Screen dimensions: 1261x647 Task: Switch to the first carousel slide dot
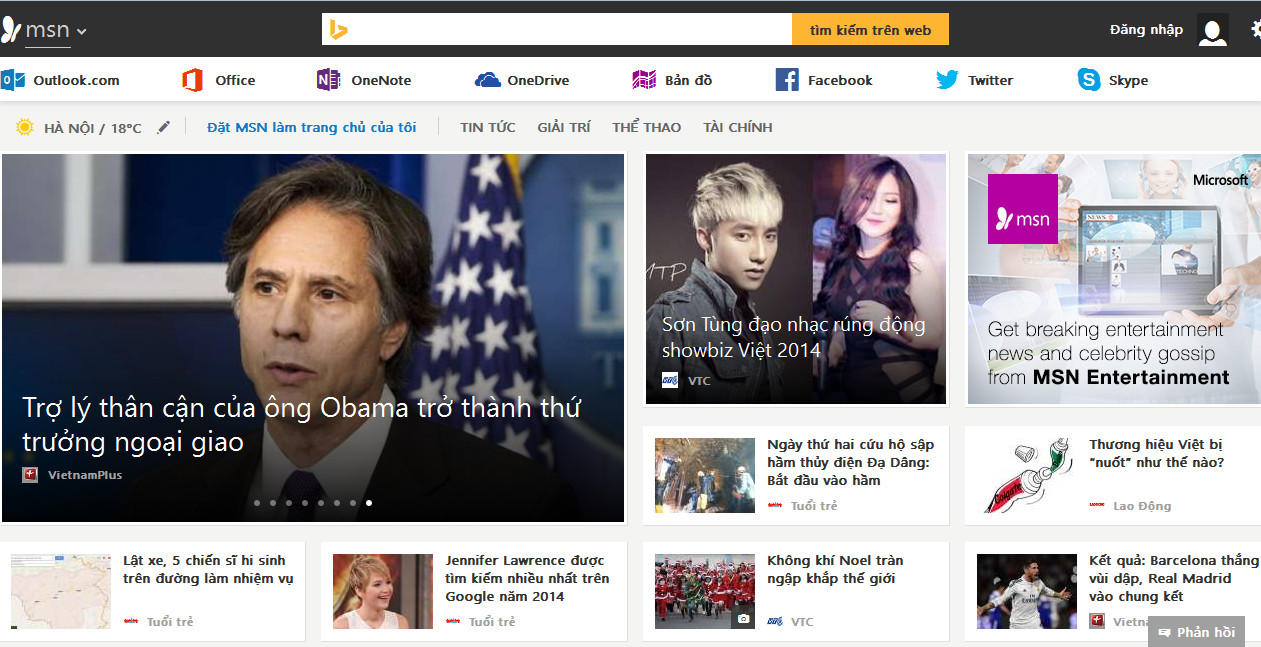point(257,503)
